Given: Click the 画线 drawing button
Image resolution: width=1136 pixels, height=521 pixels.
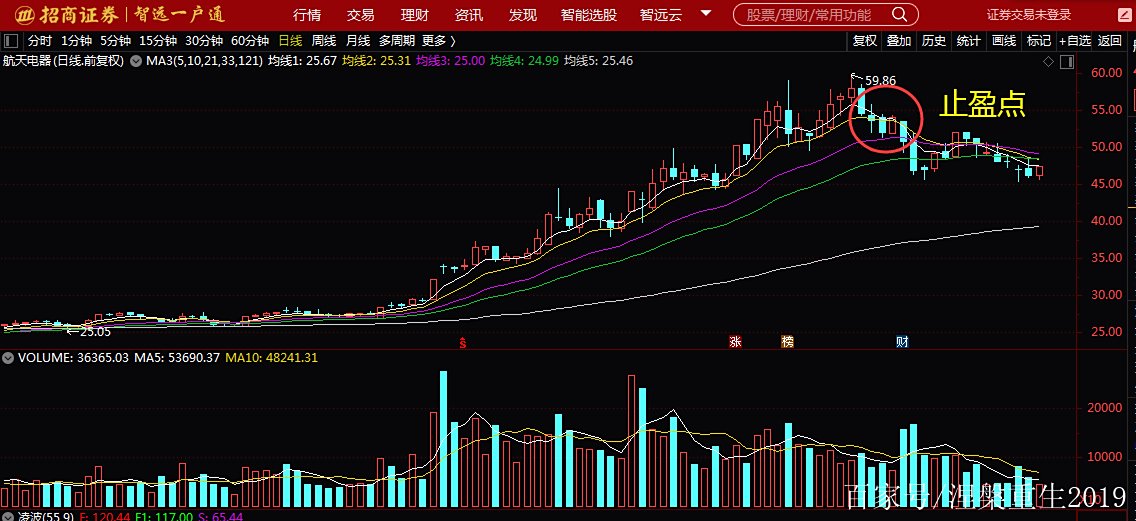Looking at the screenshot, I should pos(1003,41).
